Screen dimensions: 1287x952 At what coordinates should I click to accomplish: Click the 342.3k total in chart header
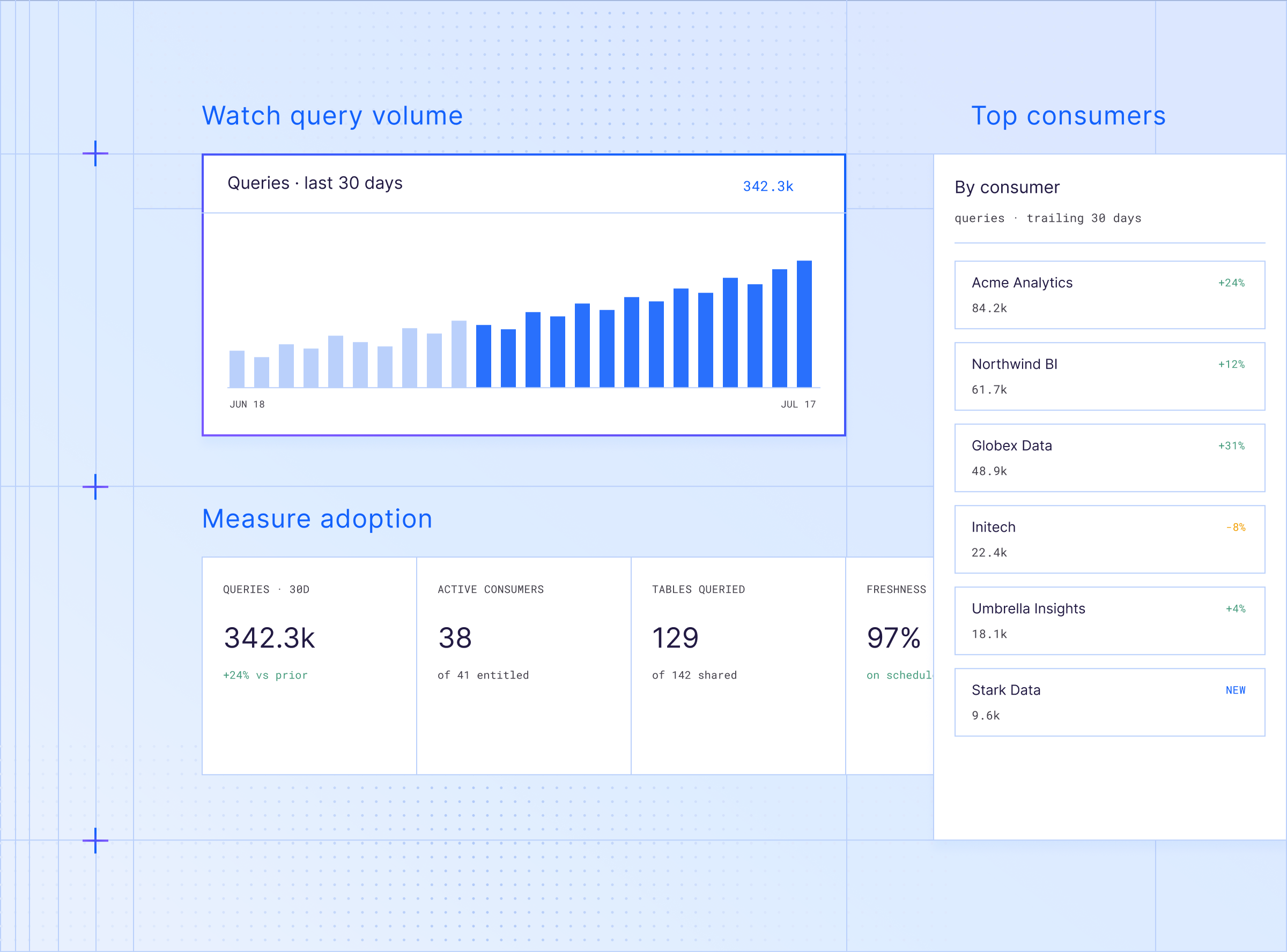pyautogui.click(x=768, y=186)
